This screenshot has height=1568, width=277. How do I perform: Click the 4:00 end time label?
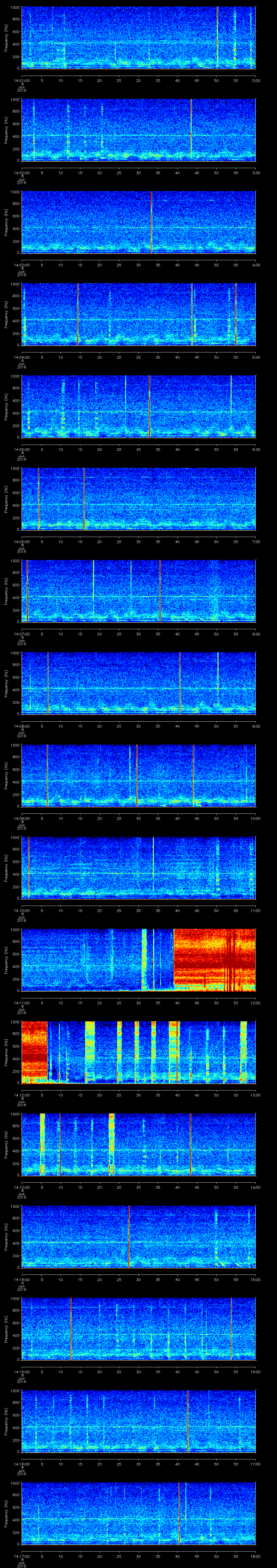point(256,265)
